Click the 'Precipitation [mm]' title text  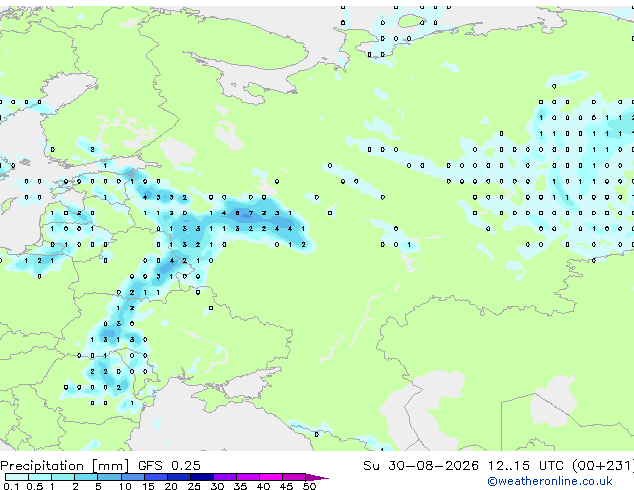[x=65, y=466]
